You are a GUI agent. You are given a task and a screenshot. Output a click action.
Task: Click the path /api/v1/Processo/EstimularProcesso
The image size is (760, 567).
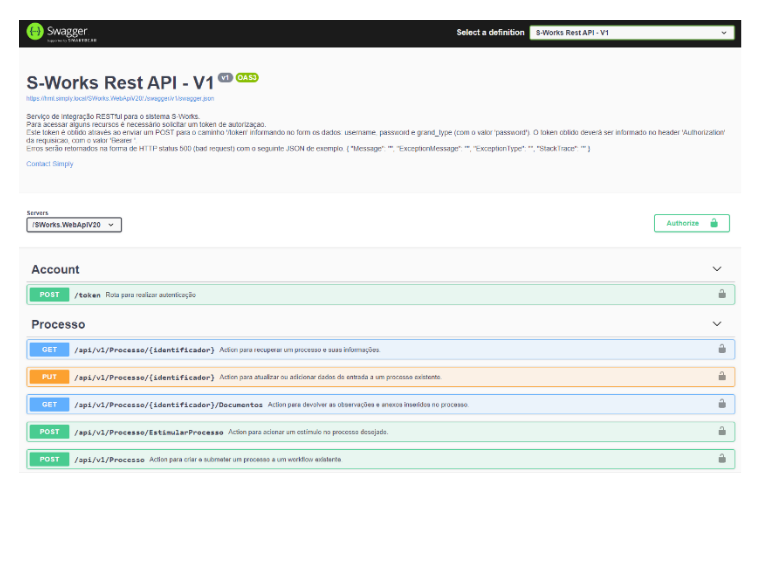149,432
